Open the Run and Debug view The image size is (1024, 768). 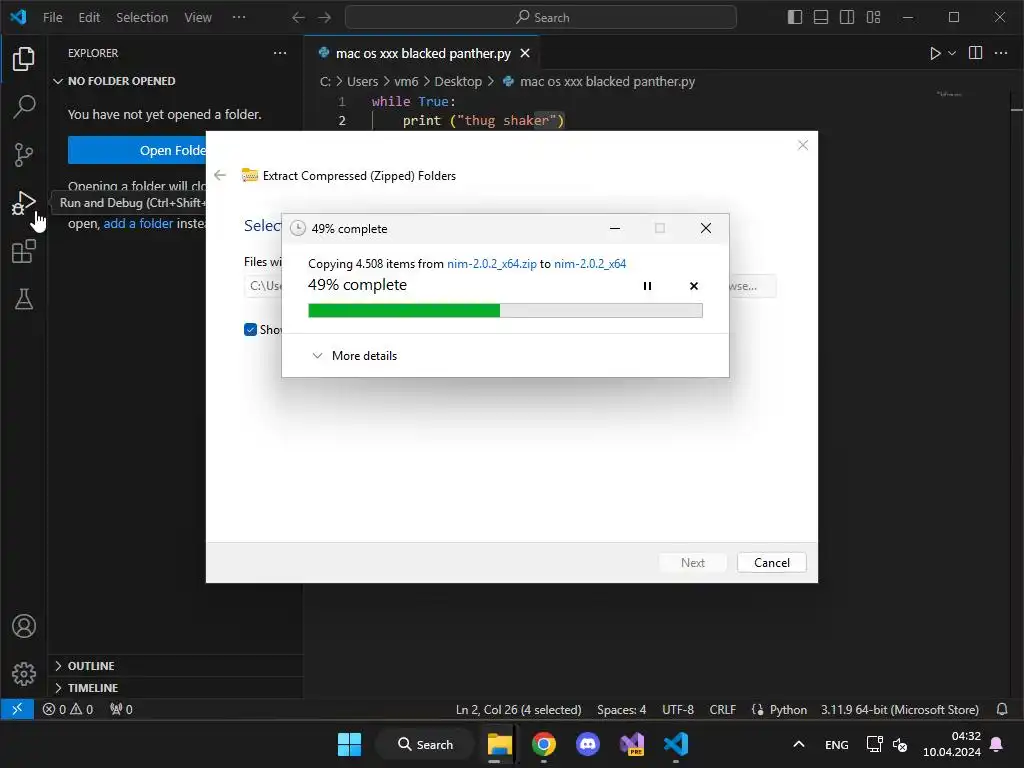click(24, 202)
